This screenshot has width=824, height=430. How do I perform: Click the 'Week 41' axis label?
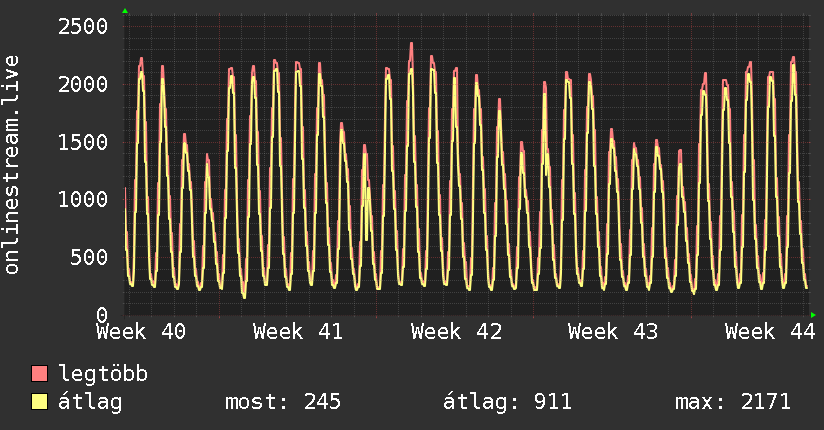tap(297, 332)
